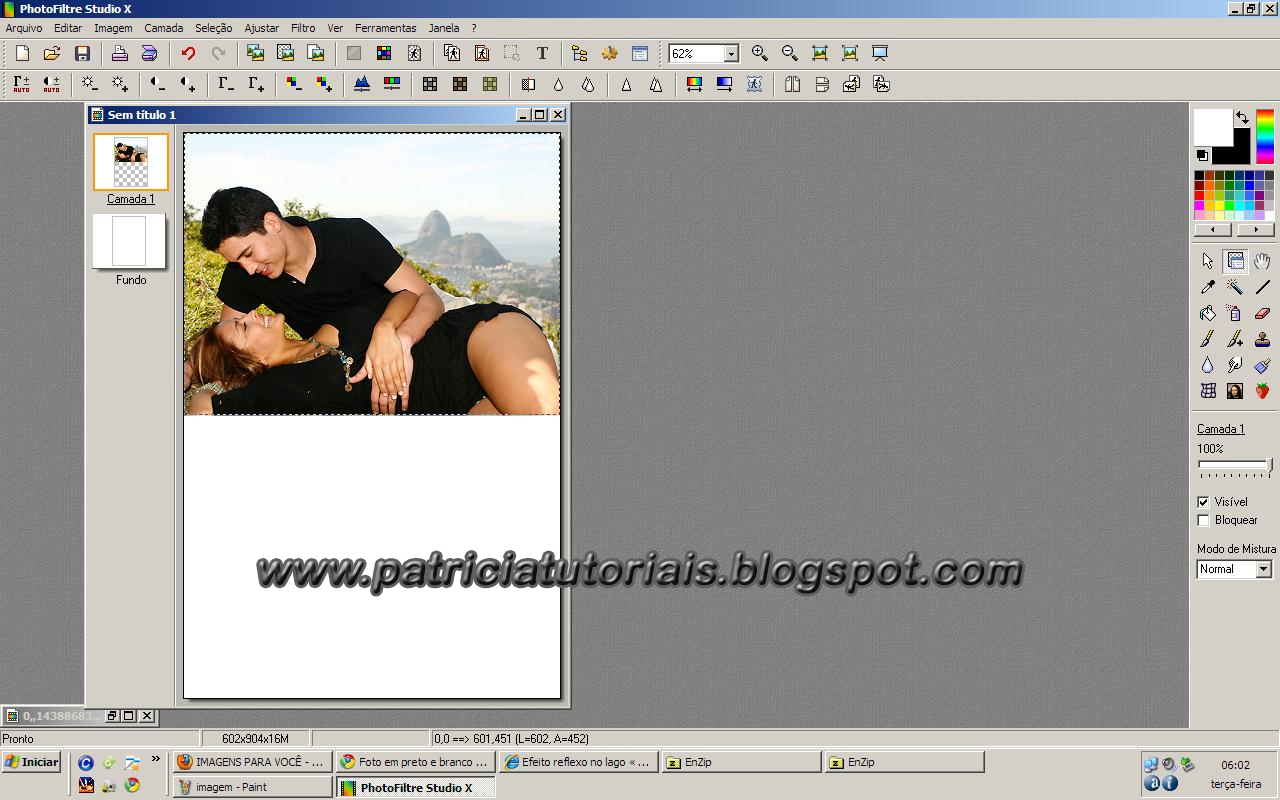Image resolution: width=1280 pixels, height=800 pixels.
Task: Toggle the Visível checkbox
Action: pos(1203,502)
